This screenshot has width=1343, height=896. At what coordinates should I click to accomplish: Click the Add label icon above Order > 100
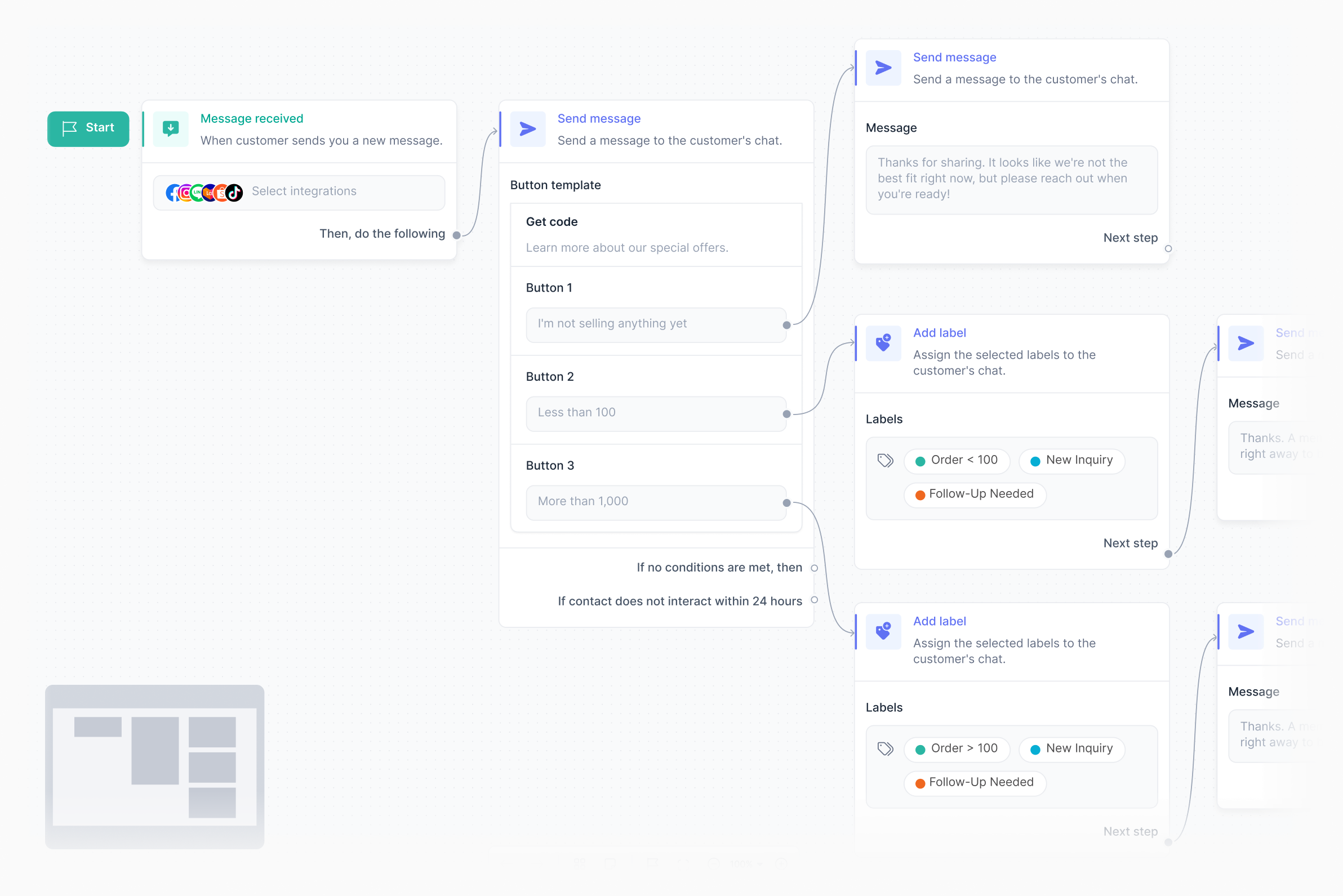(883, 631)
